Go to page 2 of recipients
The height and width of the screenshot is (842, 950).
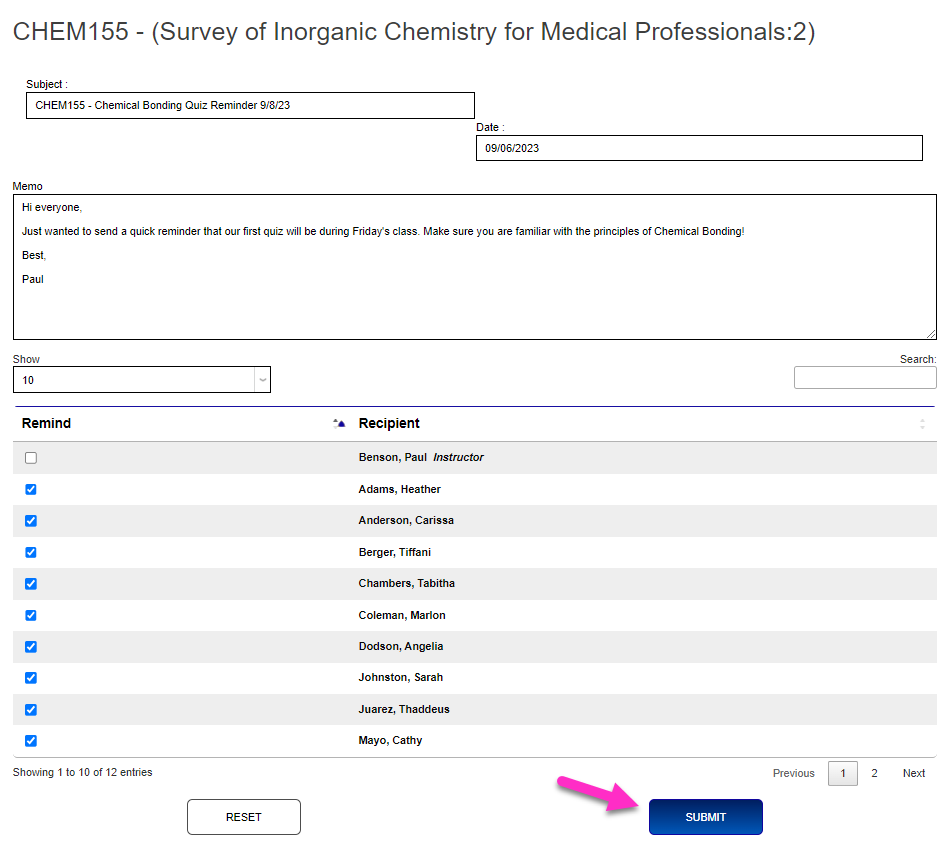(x=874, y=773)
